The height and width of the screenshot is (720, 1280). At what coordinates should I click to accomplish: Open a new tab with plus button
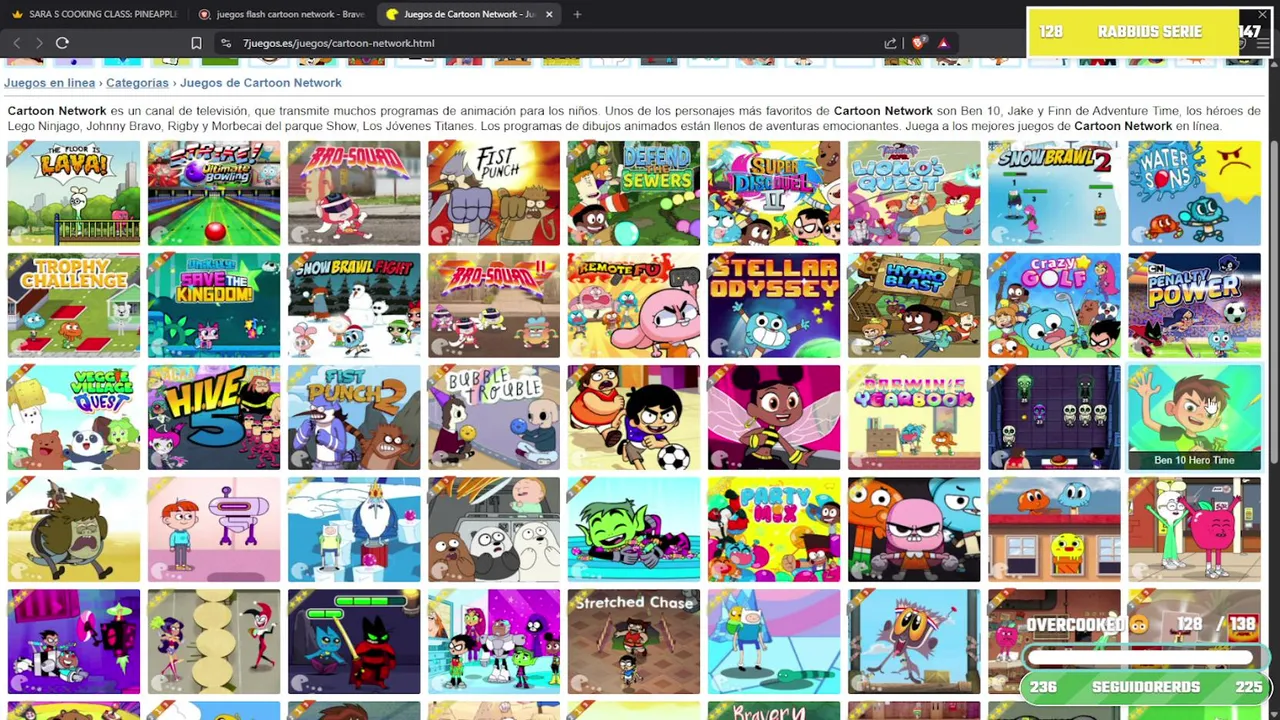[x=577, y=14]
